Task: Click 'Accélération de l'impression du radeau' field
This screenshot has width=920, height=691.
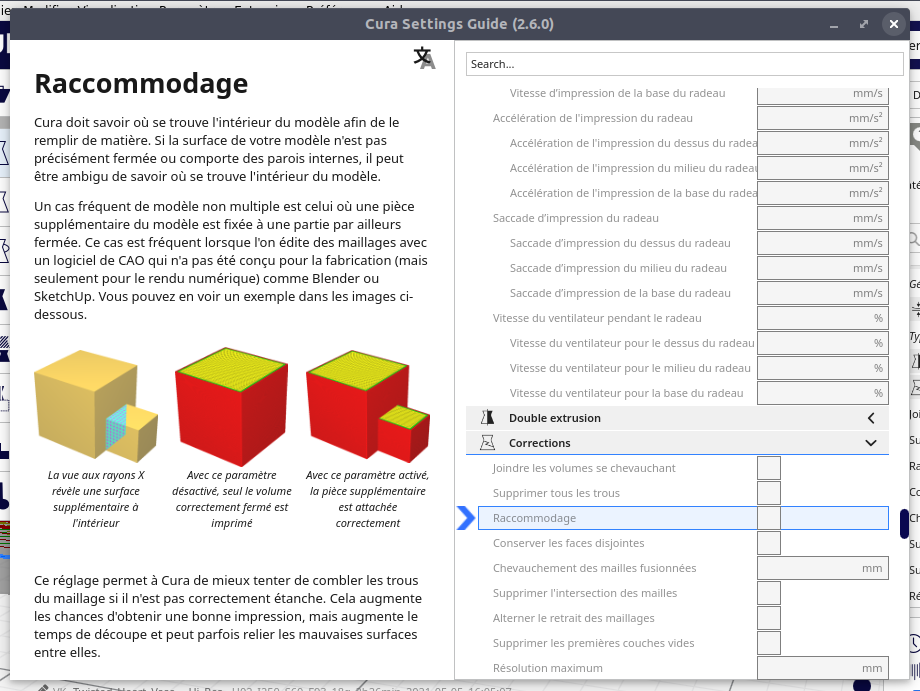Action: [823, 118]
